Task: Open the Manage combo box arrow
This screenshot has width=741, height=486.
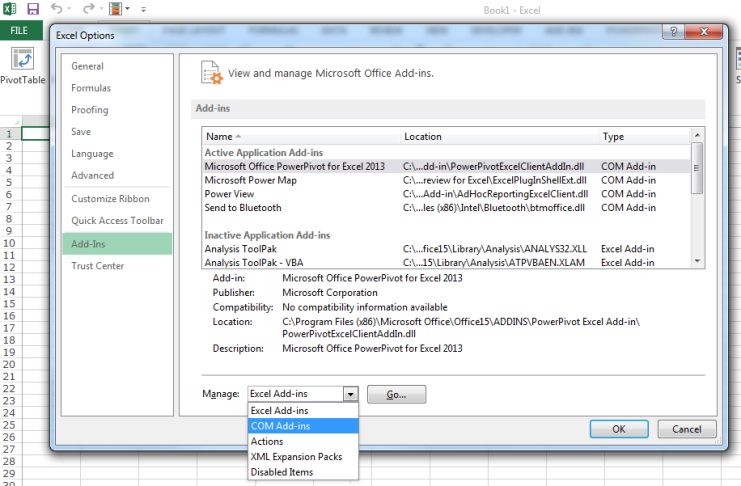Action: click(351, 394)
